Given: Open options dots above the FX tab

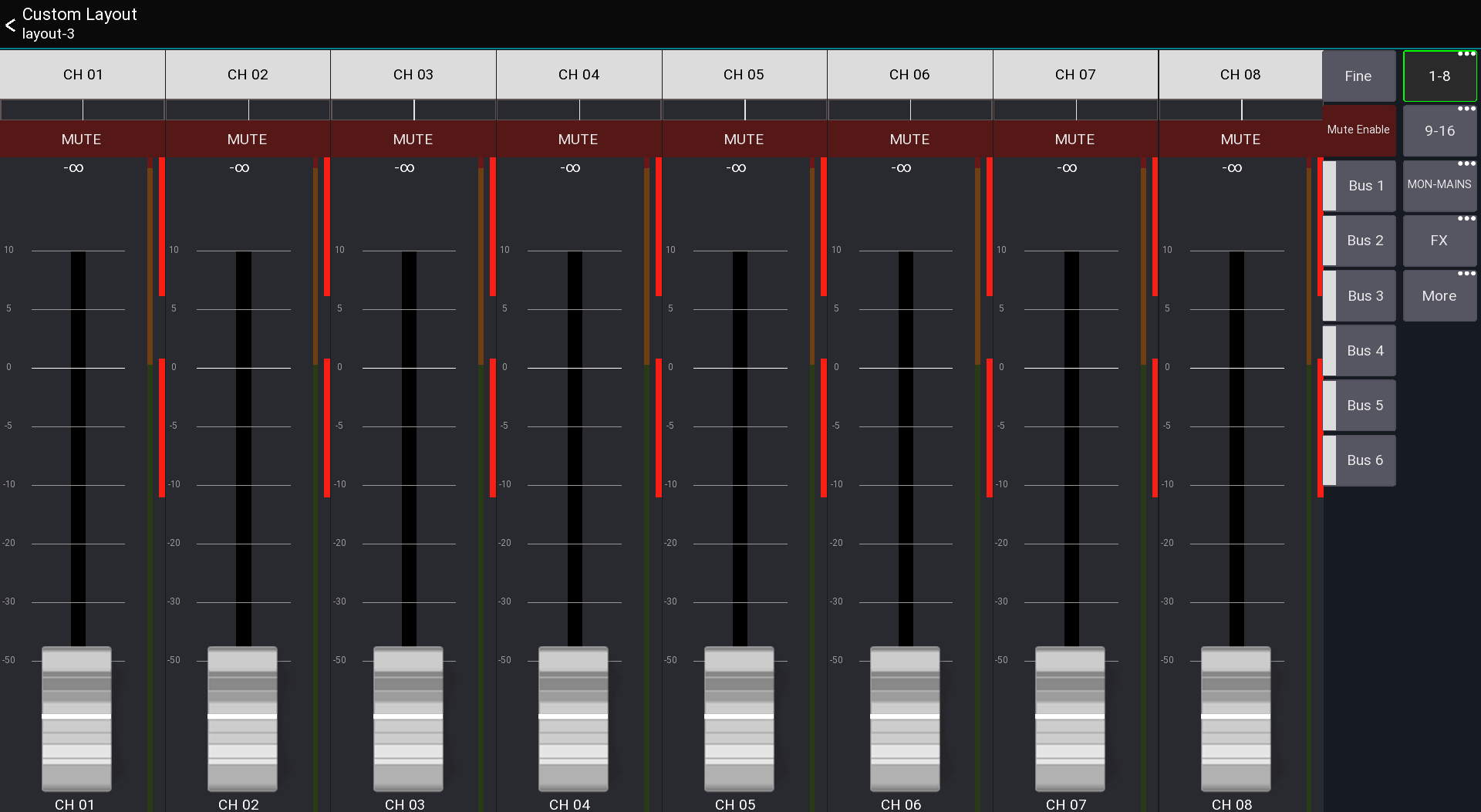Looking at the screenshot, I should tap(1466, 218).
